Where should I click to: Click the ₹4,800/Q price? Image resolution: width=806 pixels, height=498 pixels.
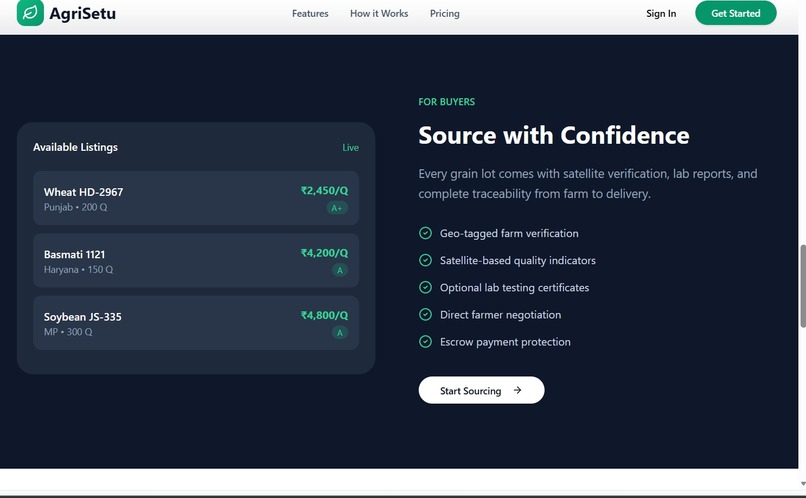[x=324, y=315]
